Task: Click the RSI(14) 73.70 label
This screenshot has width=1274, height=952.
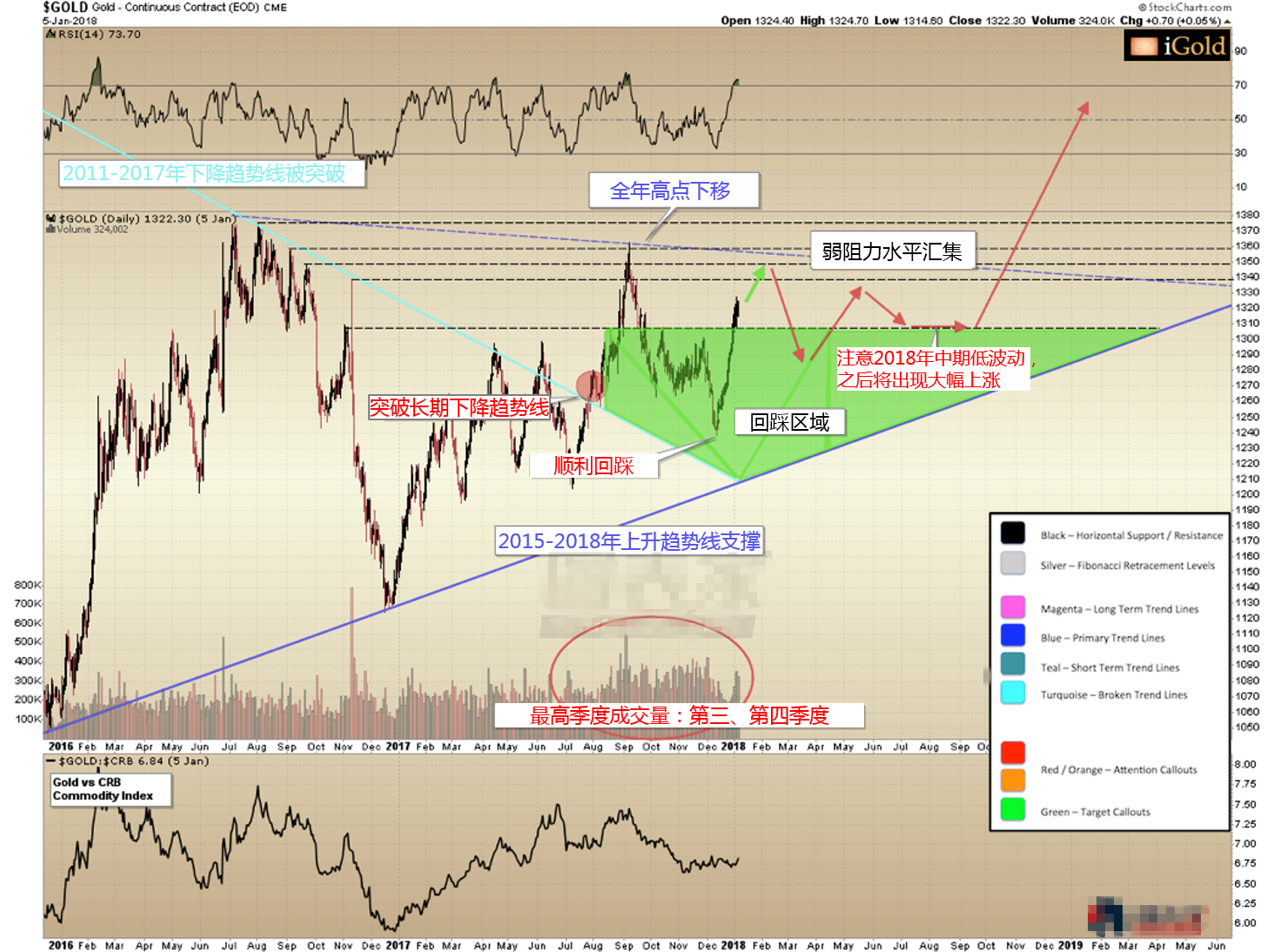Action: pyautogui.click(x=99, y=35)
